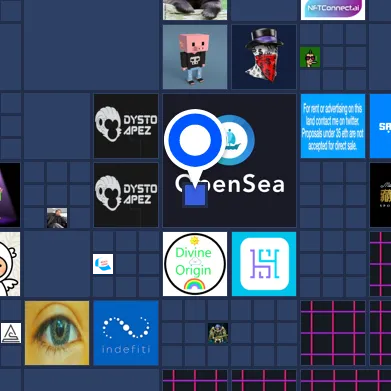Select the lower Dysto Apez land tile

pos(126,195)
